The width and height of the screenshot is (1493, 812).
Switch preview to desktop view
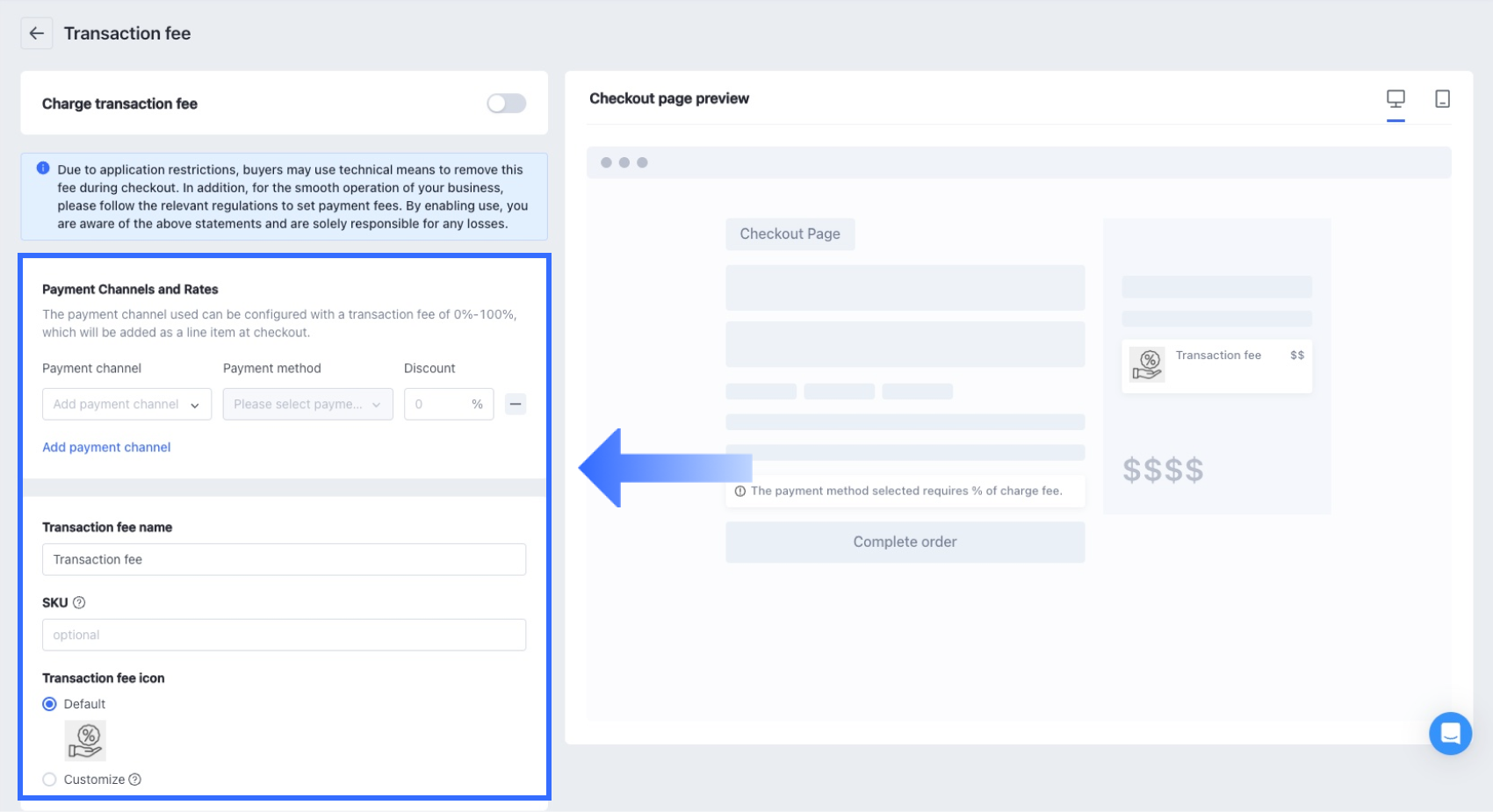point(1396,98)
